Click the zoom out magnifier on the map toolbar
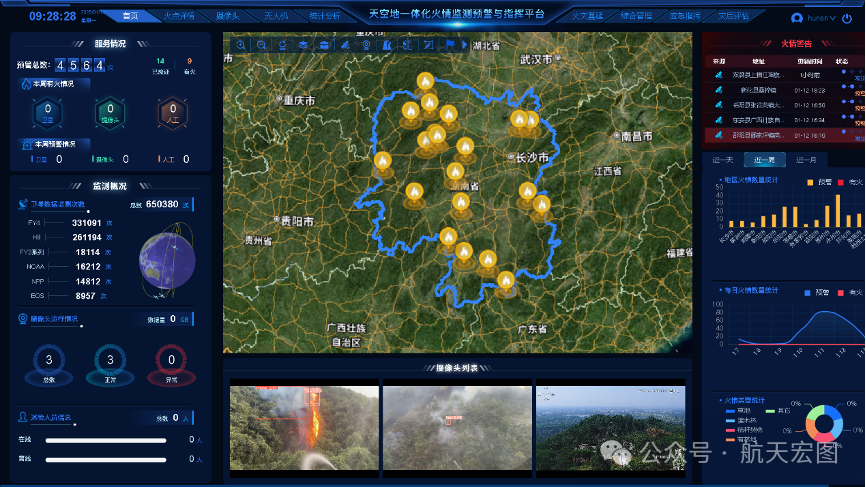Screen dimensions: 866x487 pyautogui.click(x=262, y=45)
